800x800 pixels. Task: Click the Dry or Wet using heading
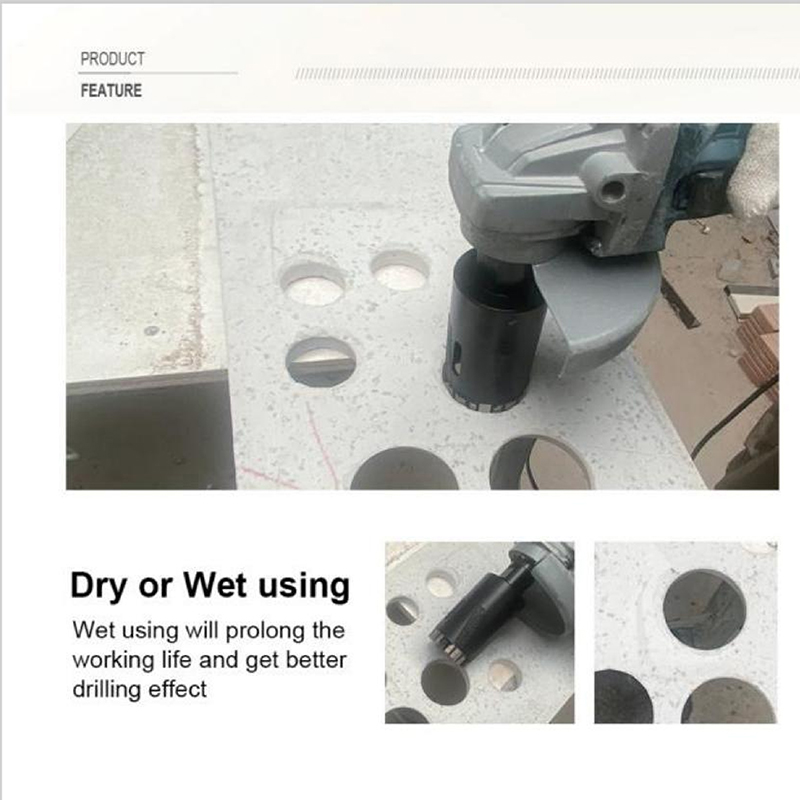[x=210, y=586]
